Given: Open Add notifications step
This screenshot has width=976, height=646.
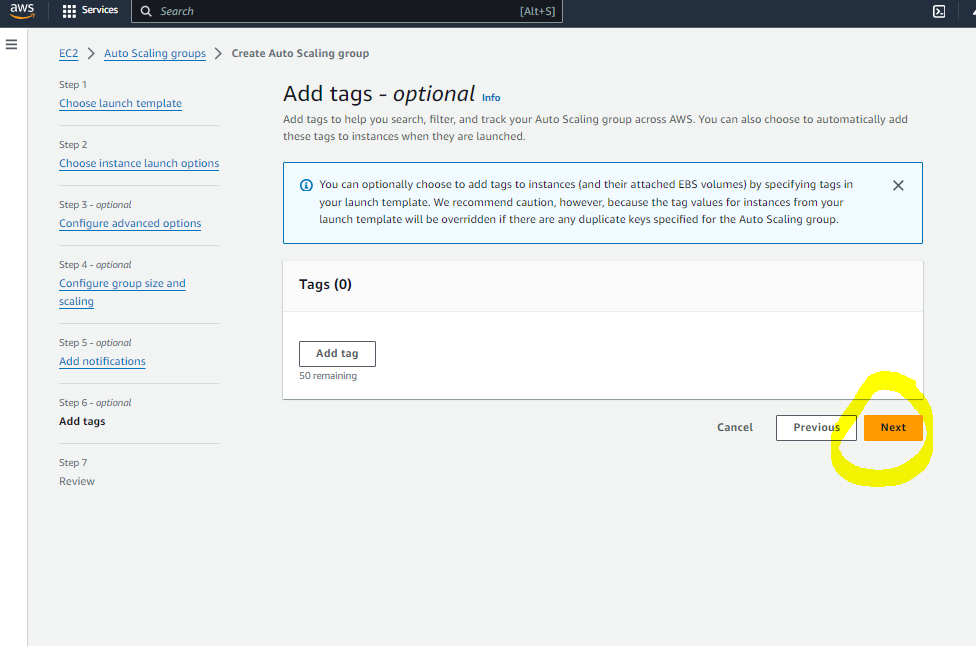Looking at the screenshot, I should (x=102, y=361).
